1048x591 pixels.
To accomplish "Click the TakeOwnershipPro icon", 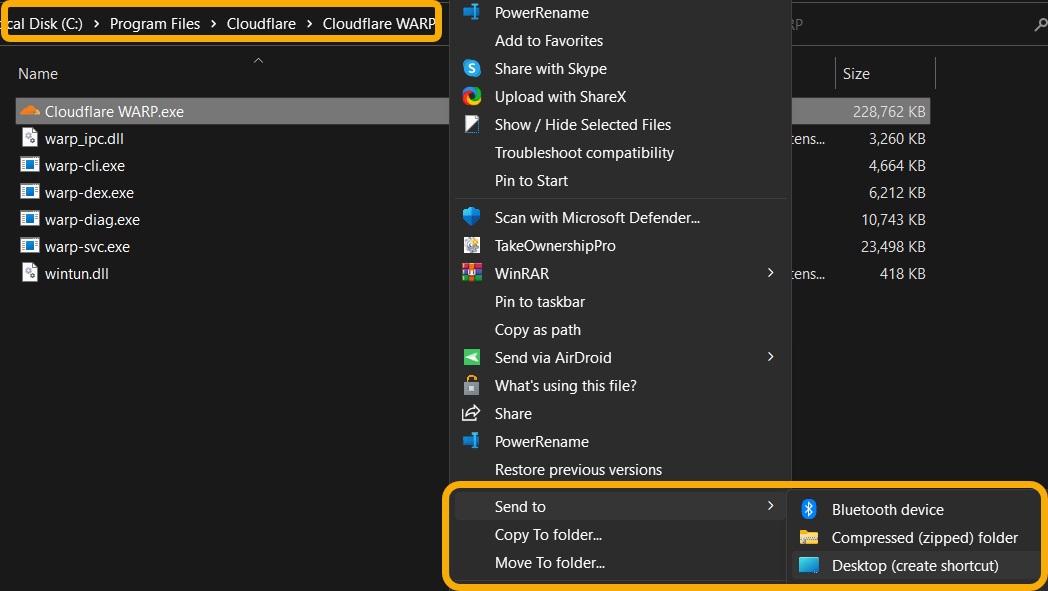I will (x=471, y=245).
